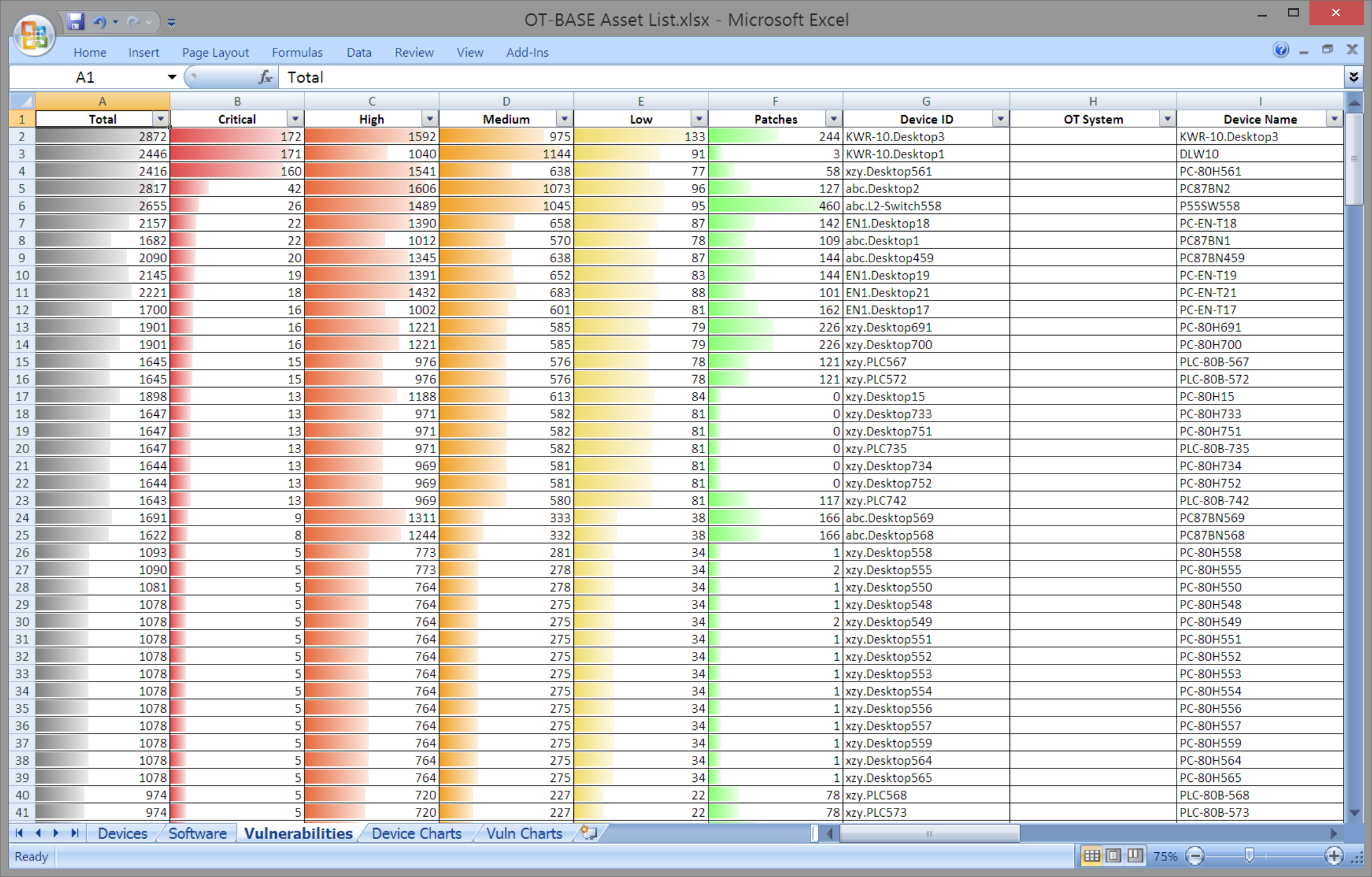Switch to the Software sheet
The height and width of the screenshot is (877, 1372).
198,833
